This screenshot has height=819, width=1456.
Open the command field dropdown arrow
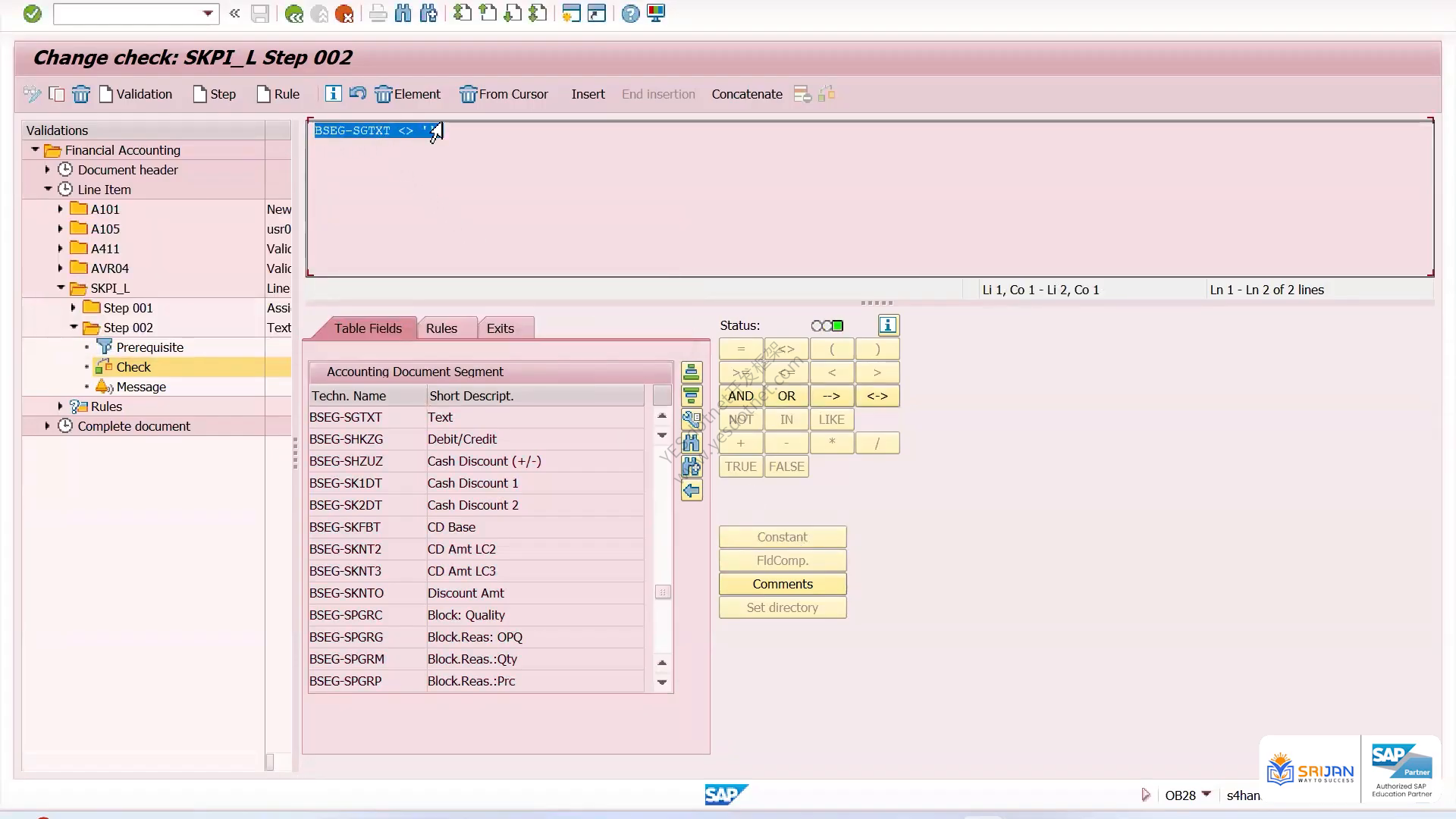coord(208,14)
